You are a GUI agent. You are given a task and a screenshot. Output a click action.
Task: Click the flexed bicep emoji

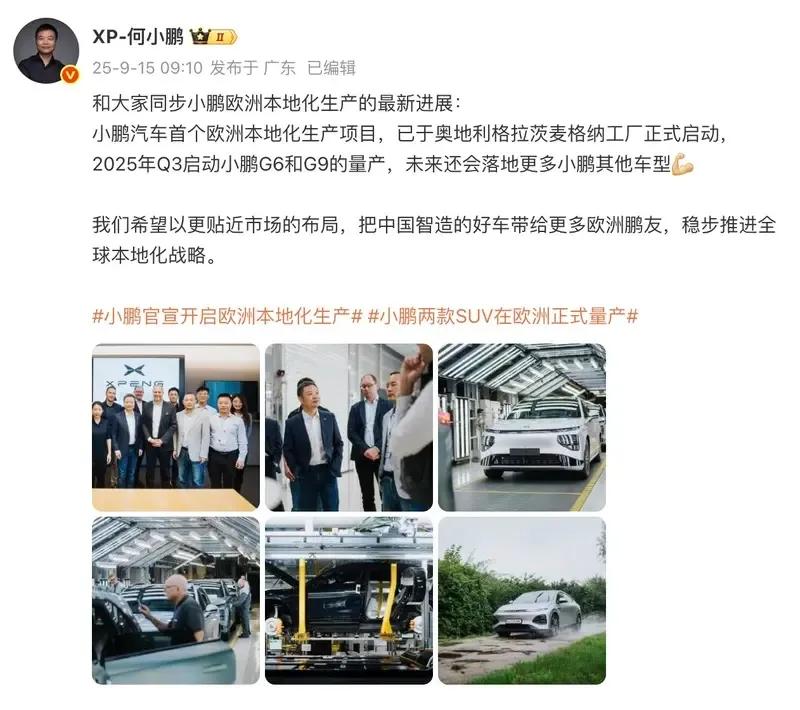click(682, 164)
